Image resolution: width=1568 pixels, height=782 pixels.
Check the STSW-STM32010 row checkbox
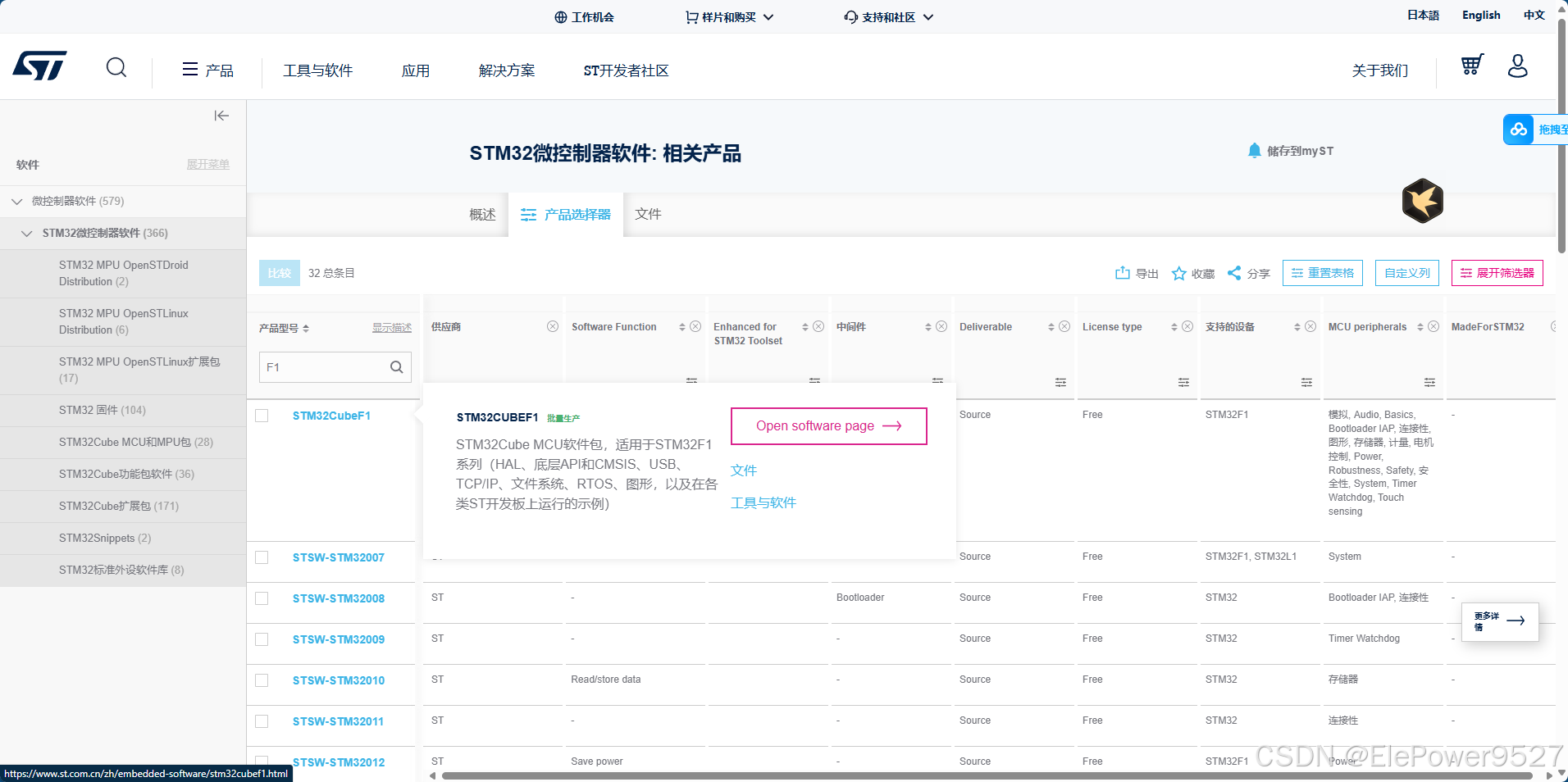pyautogui.click(x=262, y=680)
